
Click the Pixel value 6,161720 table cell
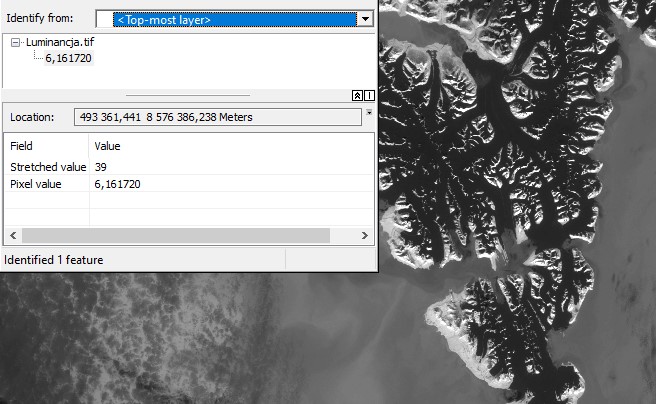(117, 185)
